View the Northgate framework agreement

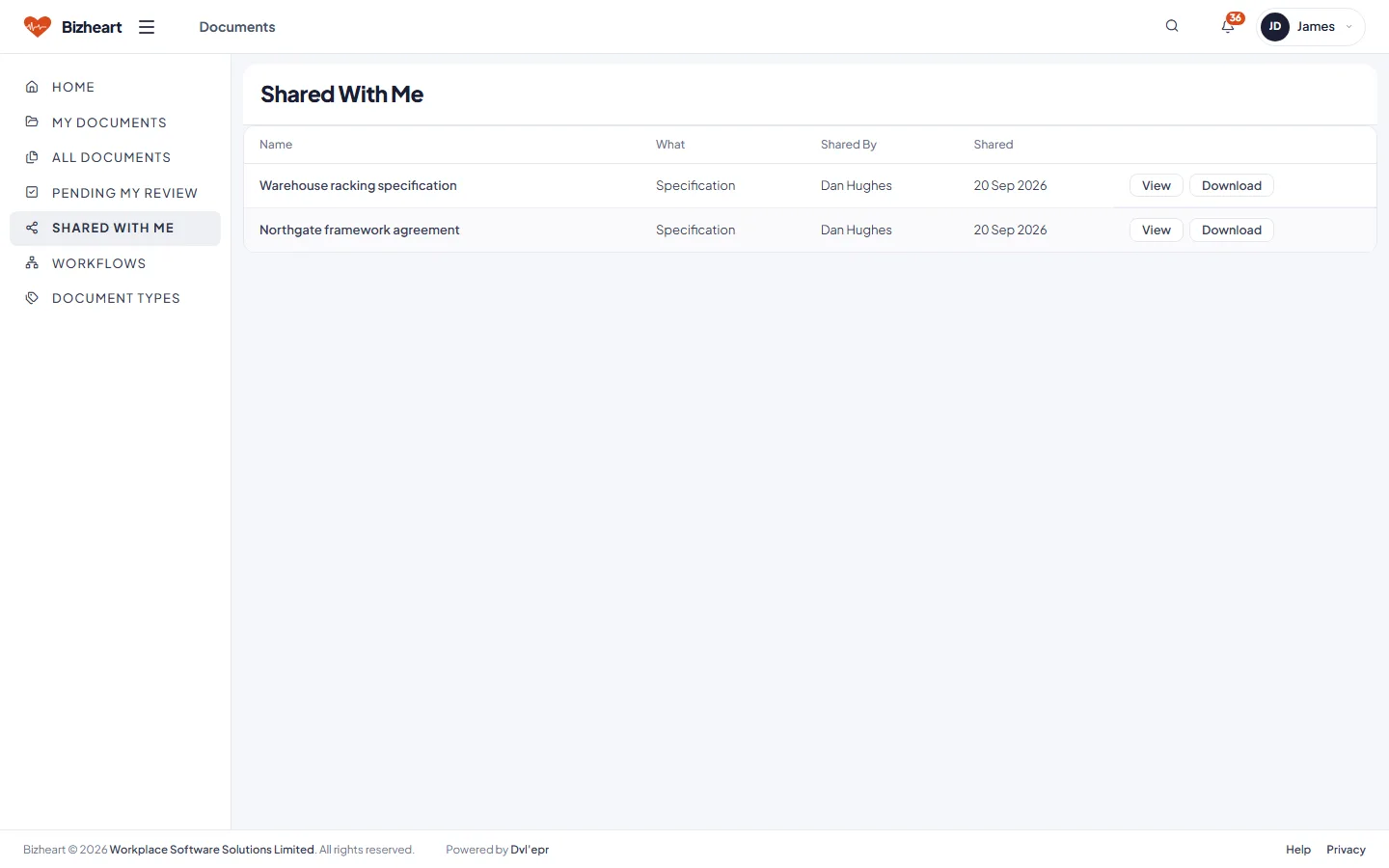(x=1156, y=231)
